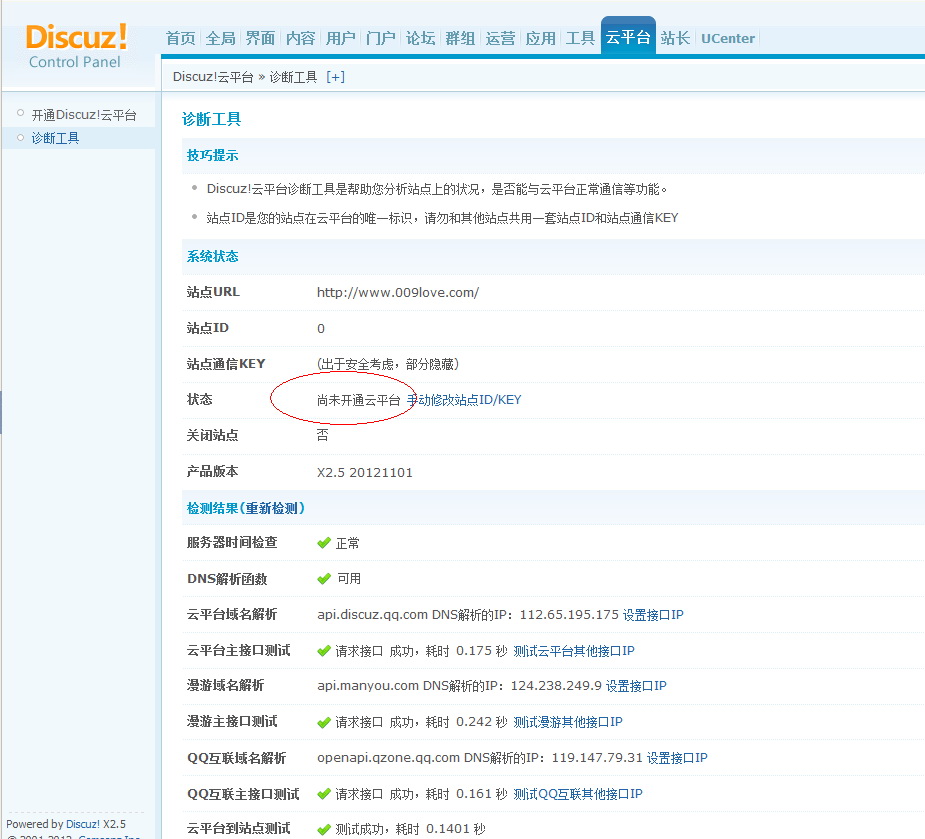Click the 系统状态 section header
This screenshot has width=925, height=839.
tap(212, 256)
